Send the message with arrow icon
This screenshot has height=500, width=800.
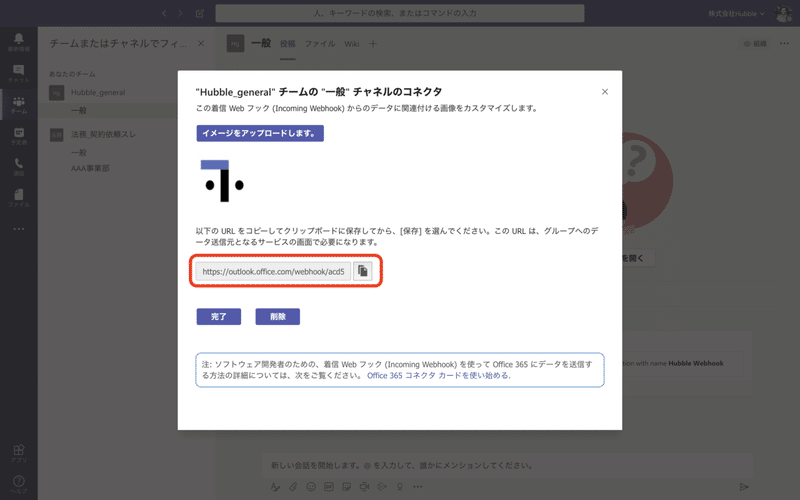744,487
